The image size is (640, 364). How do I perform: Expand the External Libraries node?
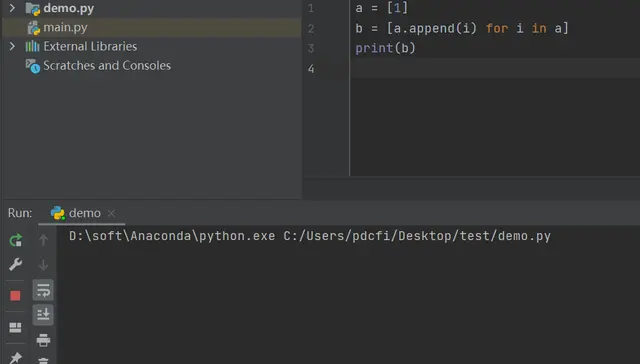tap(12, 46)
